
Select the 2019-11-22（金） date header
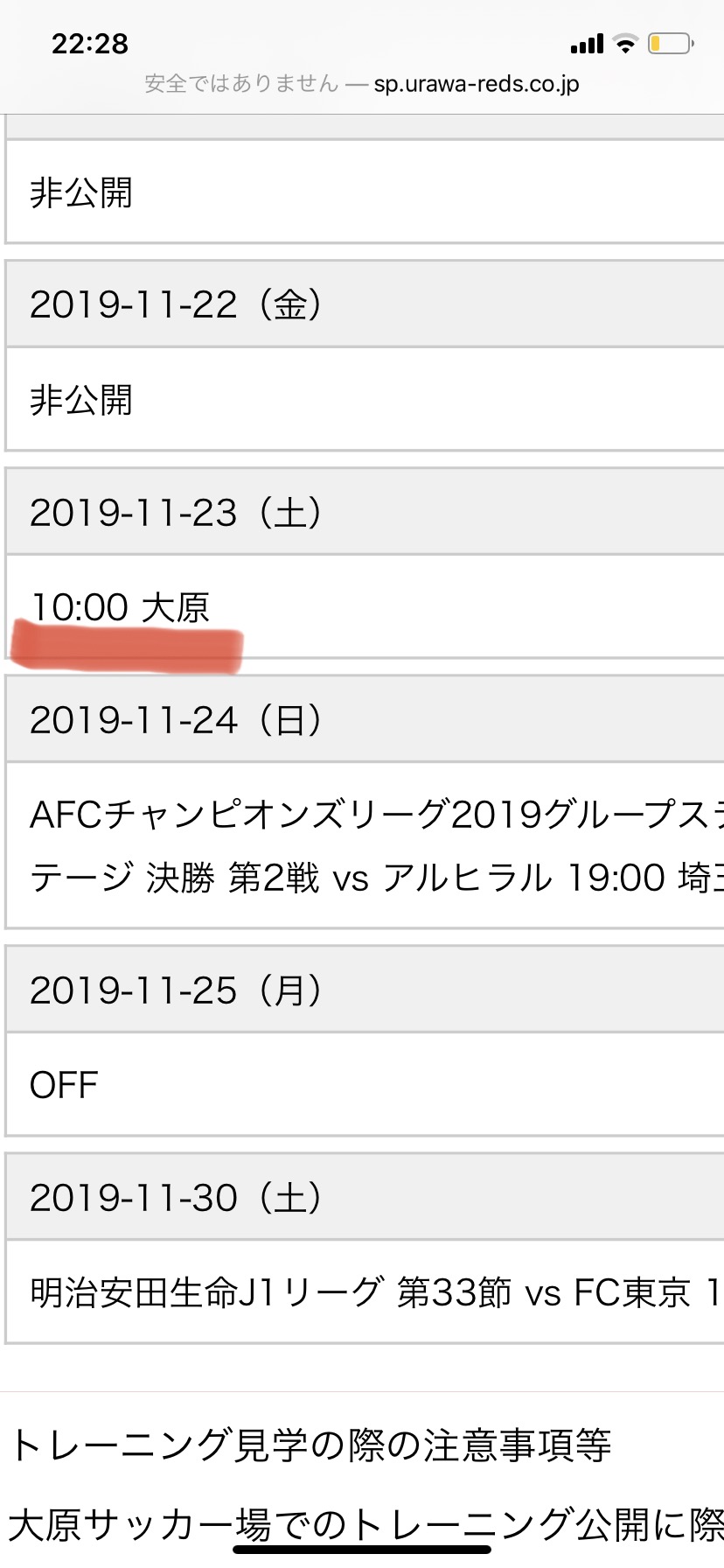click(x=176, y=304)
